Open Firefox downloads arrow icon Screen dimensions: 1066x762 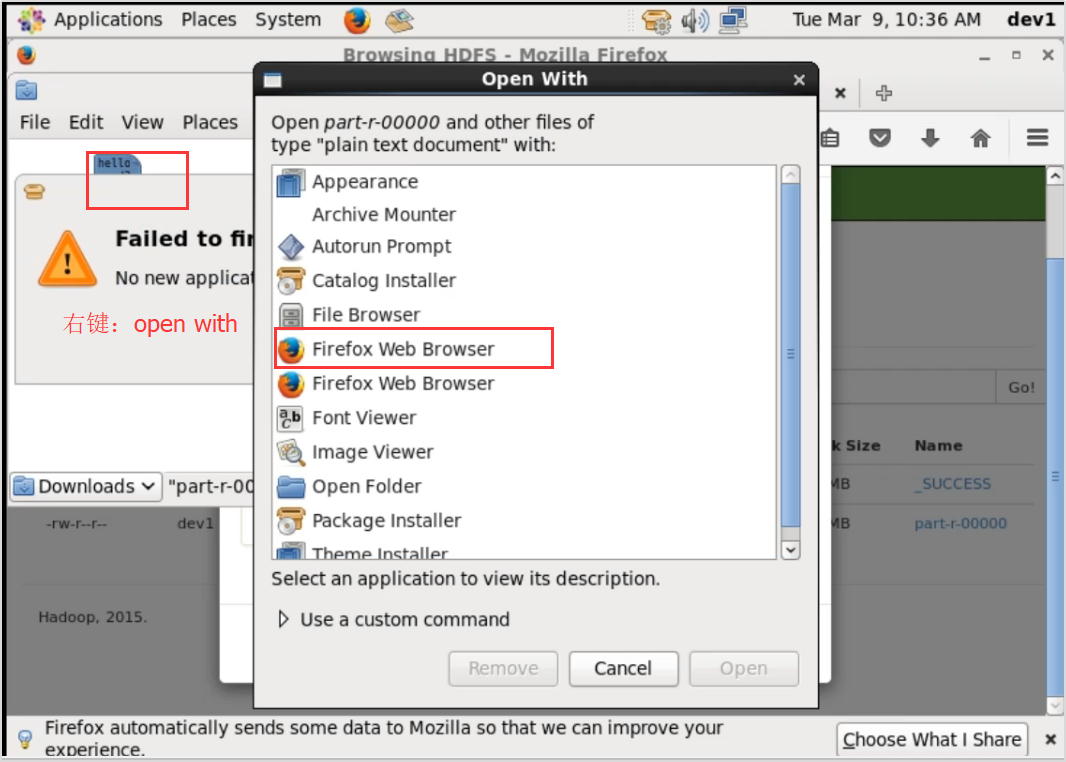coord(930,139)
